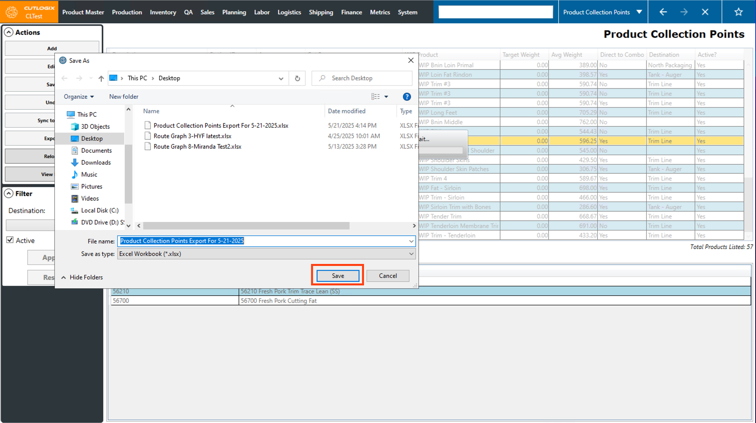Open the Inventory menu
756x423 pixels.
[x=163, y=12]
